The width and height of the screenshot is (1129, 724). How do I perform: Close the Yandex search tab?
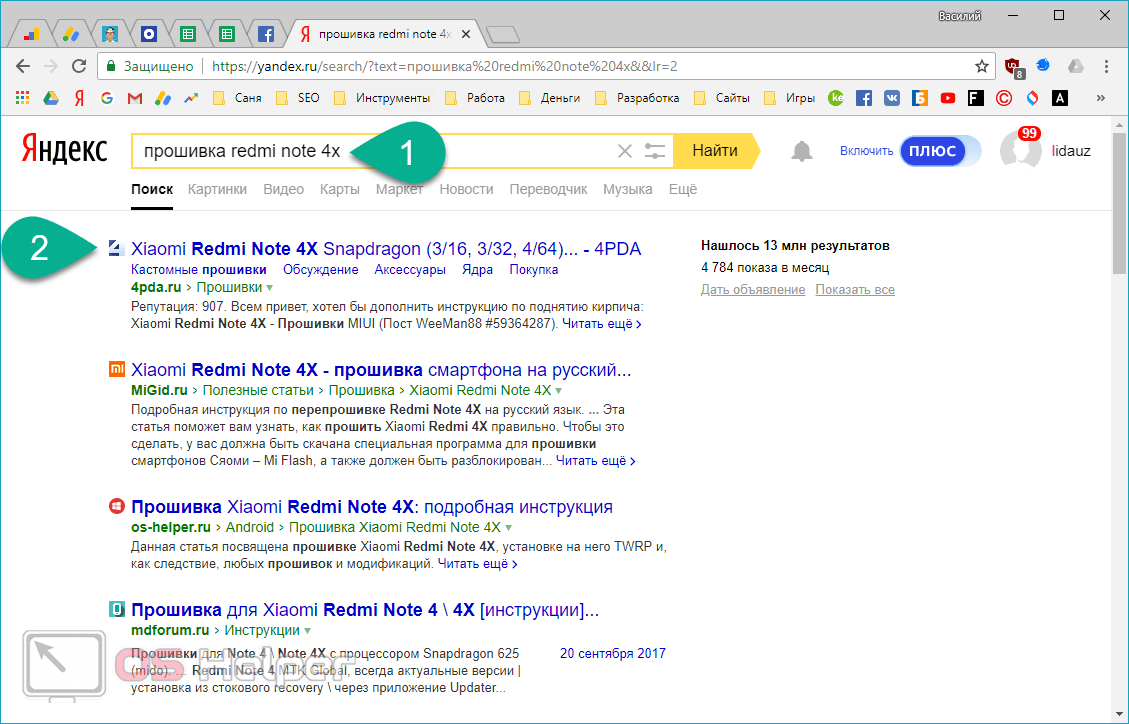click(466, 34)
